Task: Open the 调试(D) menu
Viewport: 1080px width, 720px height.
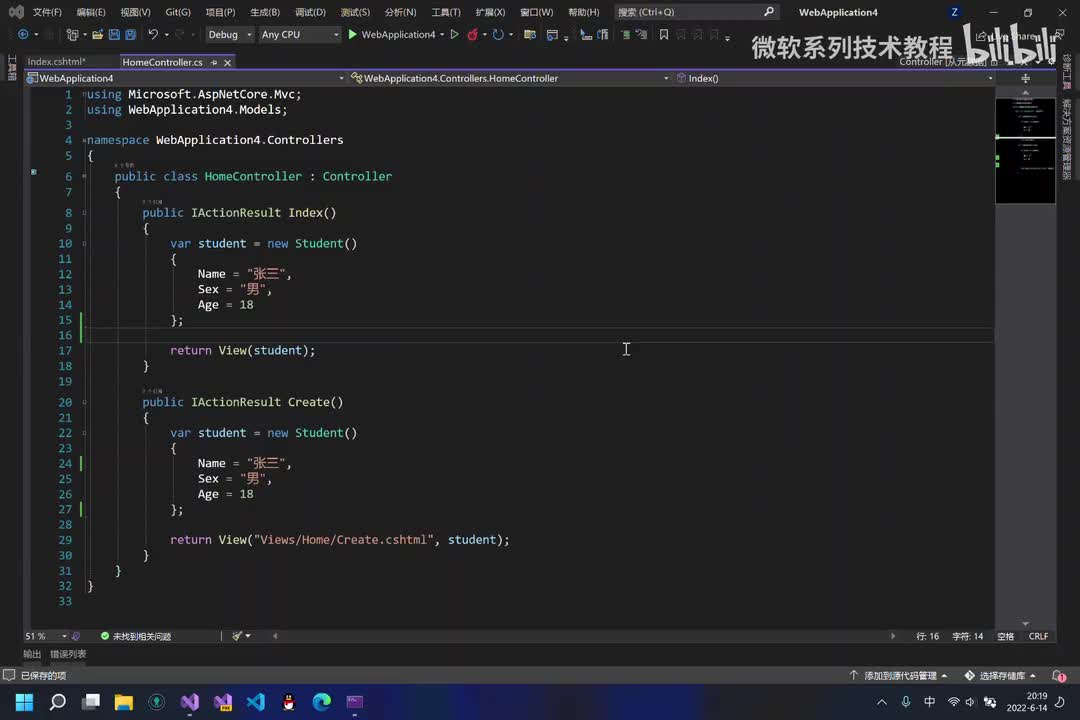Action: click(310, 12)
